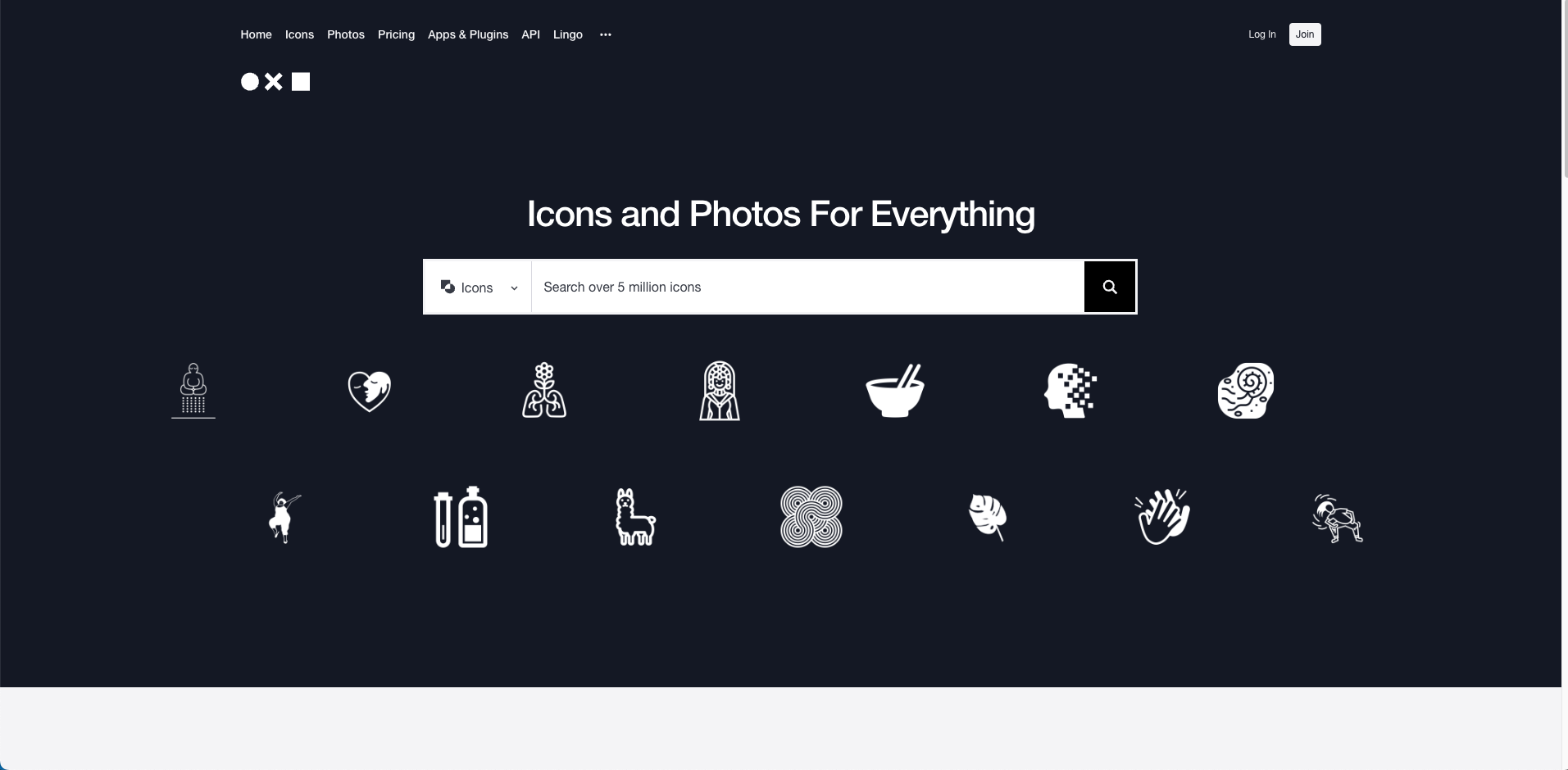Screen dimensions: 1568x770
Task: Open the Apps & Plugins menu item
Action: point(468,34)
